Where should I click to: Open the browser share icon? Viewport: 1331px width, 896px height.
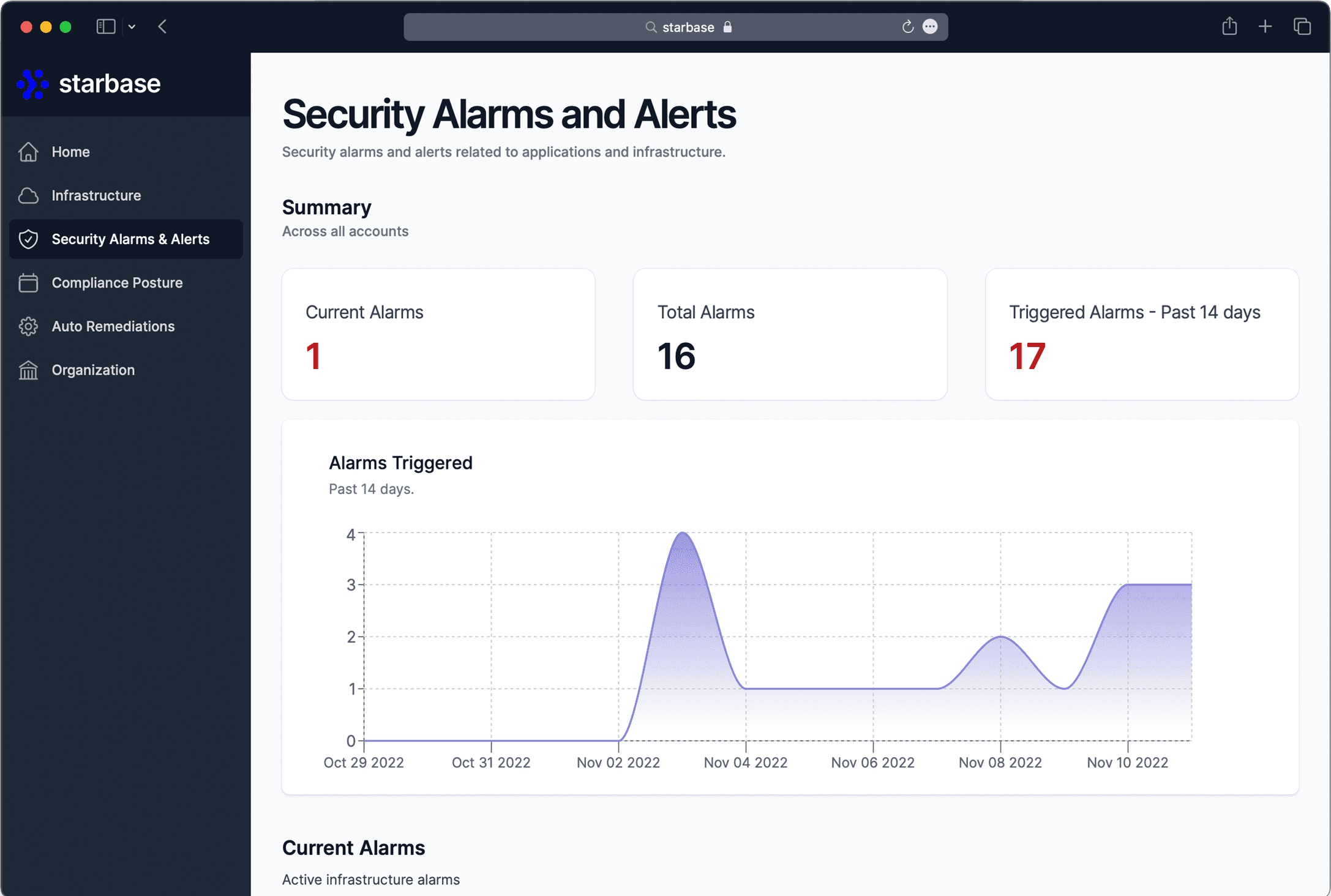click(x=1229, y=27)
